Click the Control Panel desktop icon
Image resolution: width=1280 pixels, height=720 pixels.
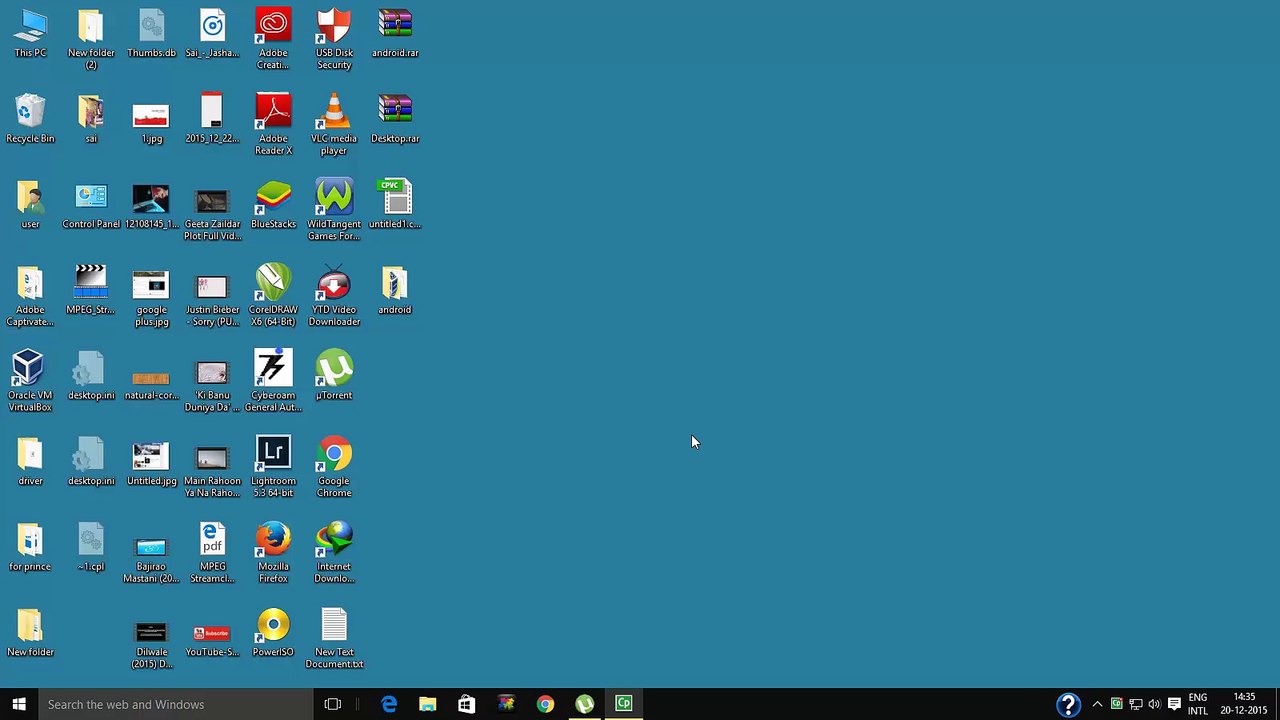pos(91,205)
